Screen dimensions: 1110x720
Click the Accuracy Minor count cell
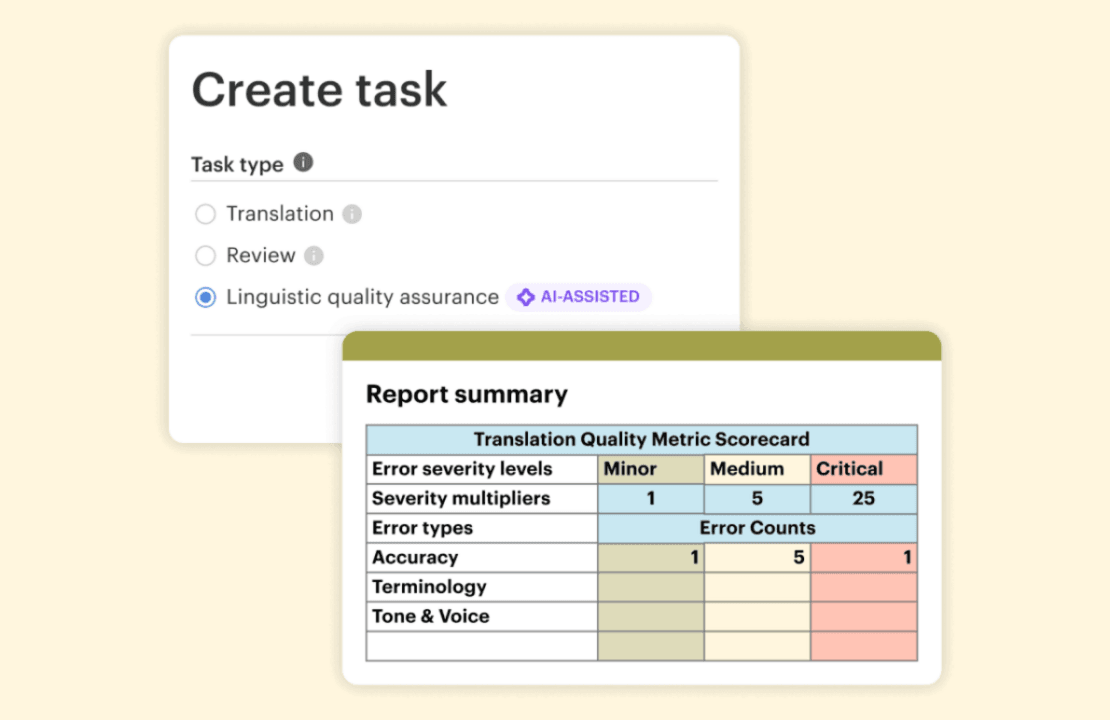(x=651, y=558)
